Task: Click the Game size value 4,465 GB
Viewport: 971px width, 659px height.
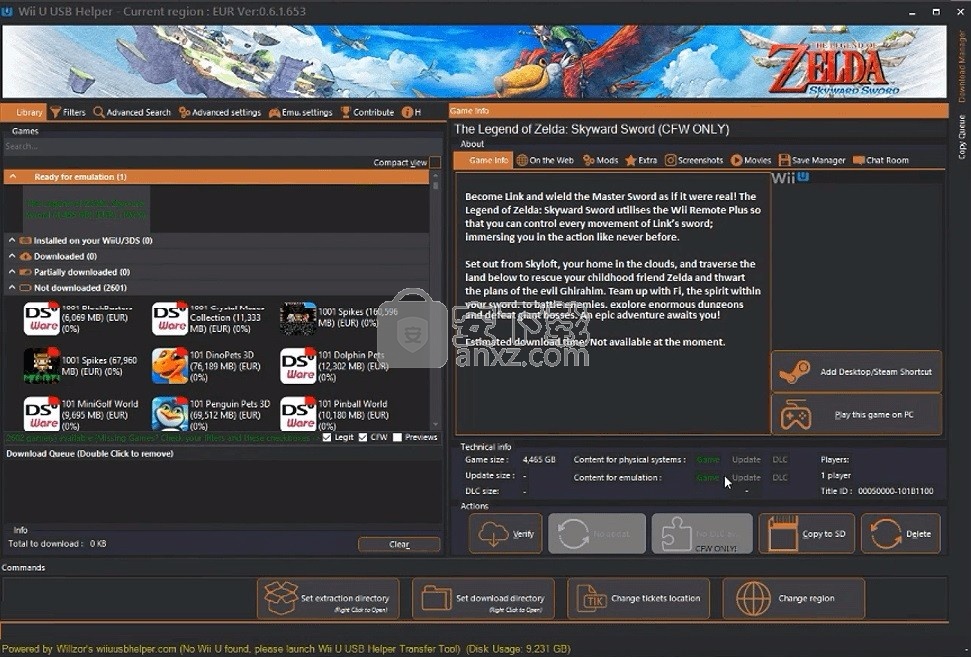Action: point(539,460)
